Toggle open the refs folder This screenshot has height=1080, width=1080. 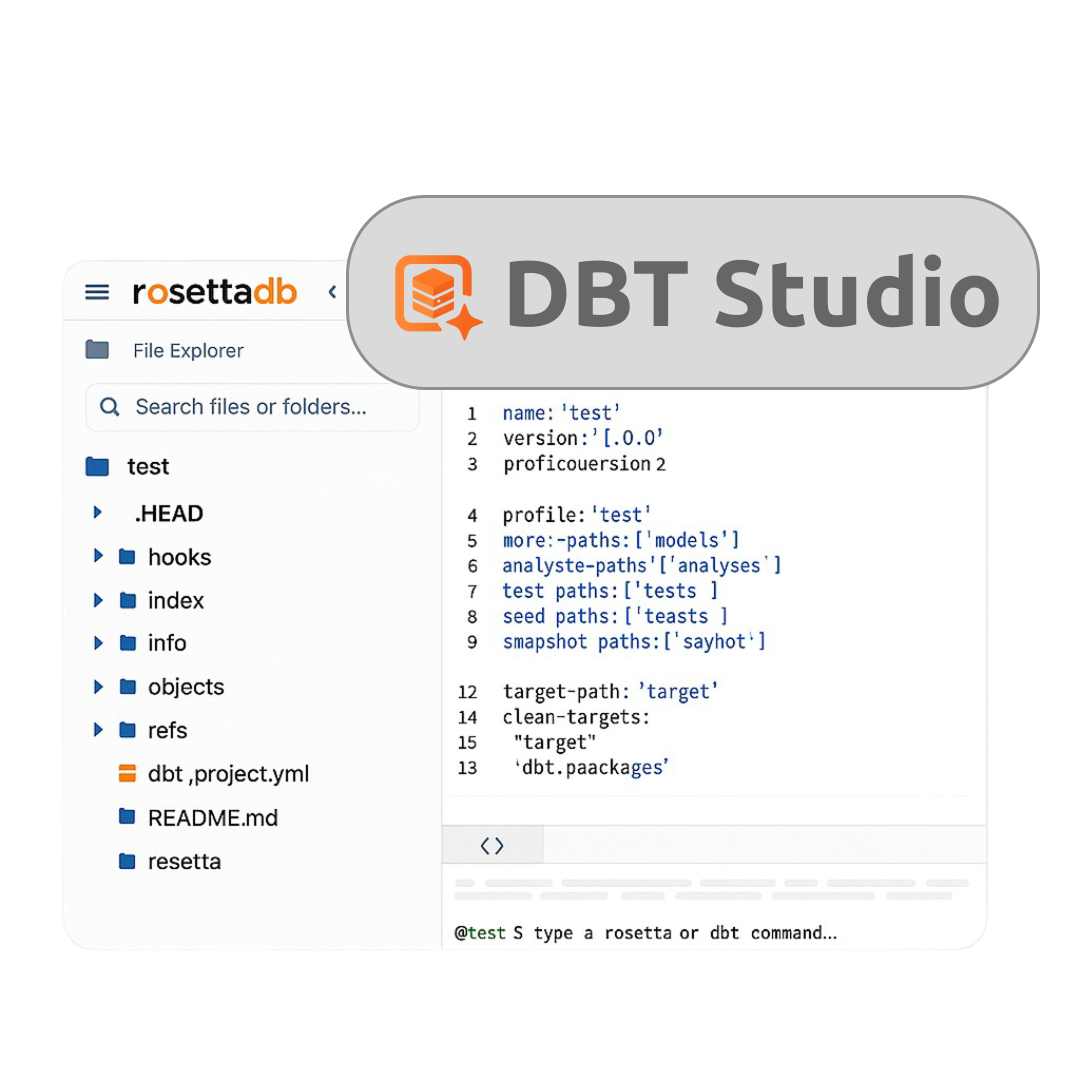[97, 730]
